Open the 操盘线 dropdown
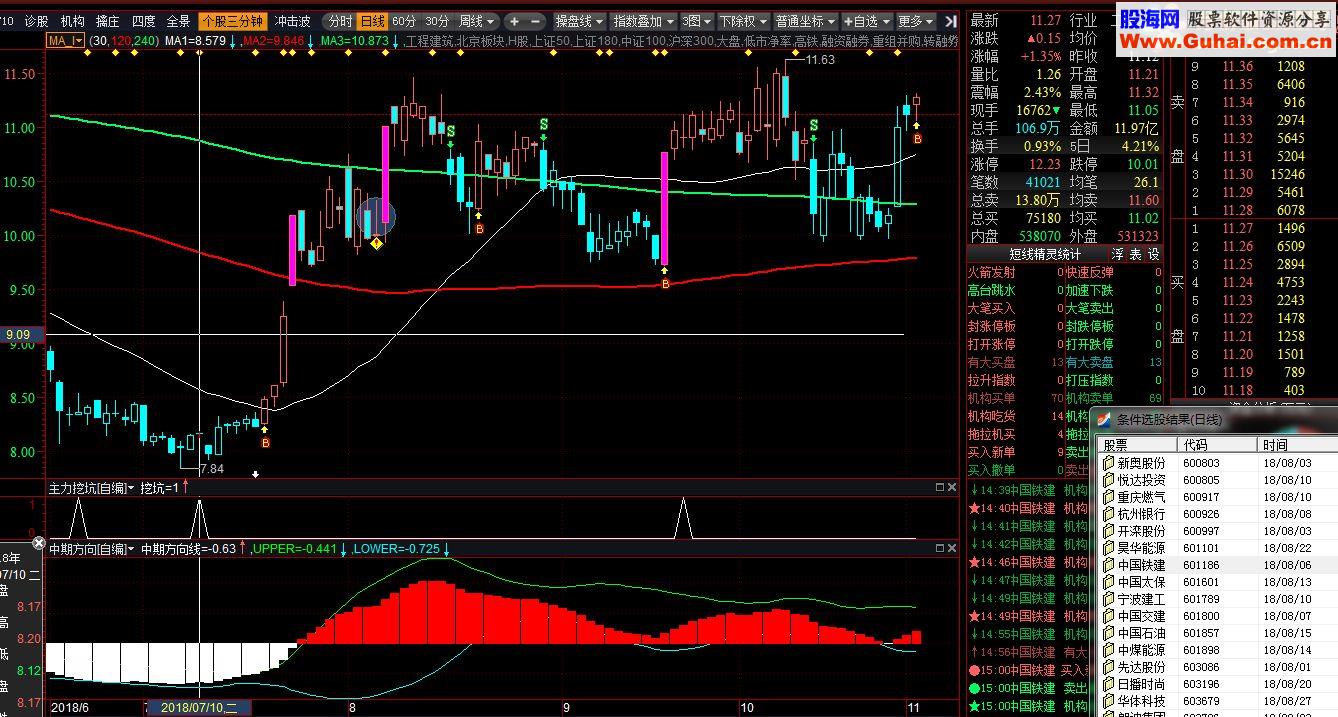Screen dimensions: 1338x717 point(579,21)
